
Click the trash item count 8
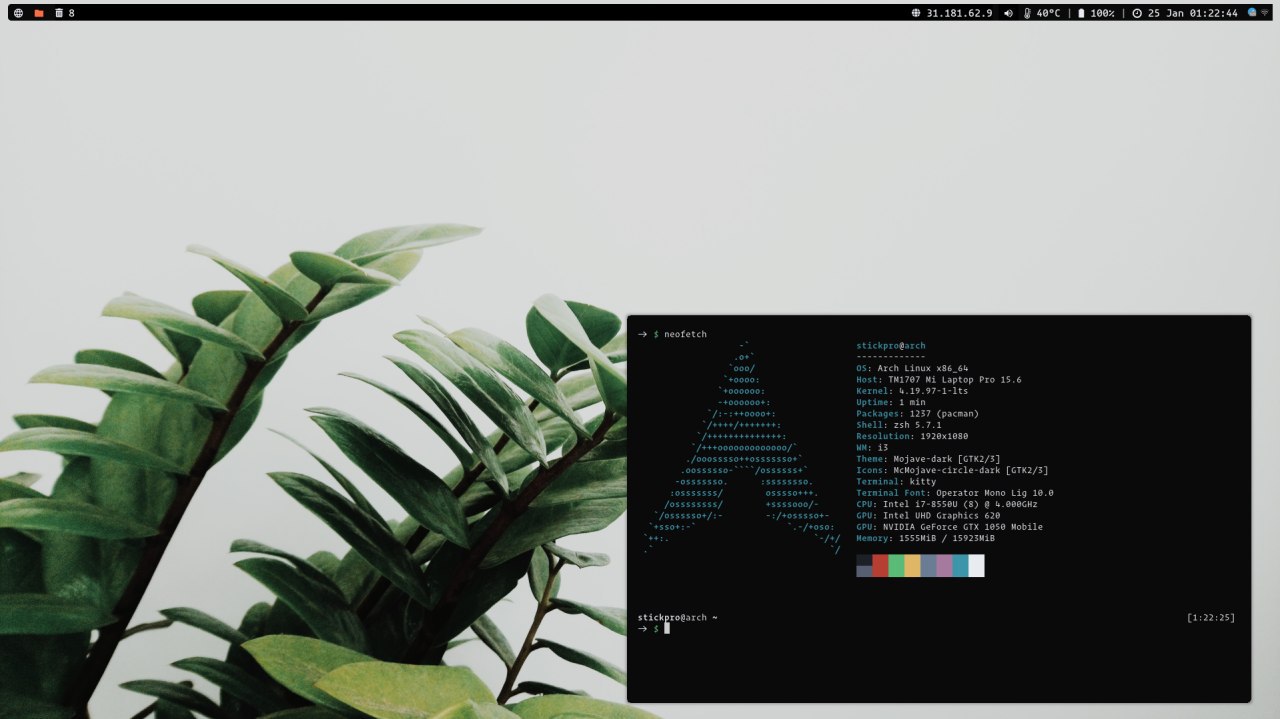tap(72, 13)
